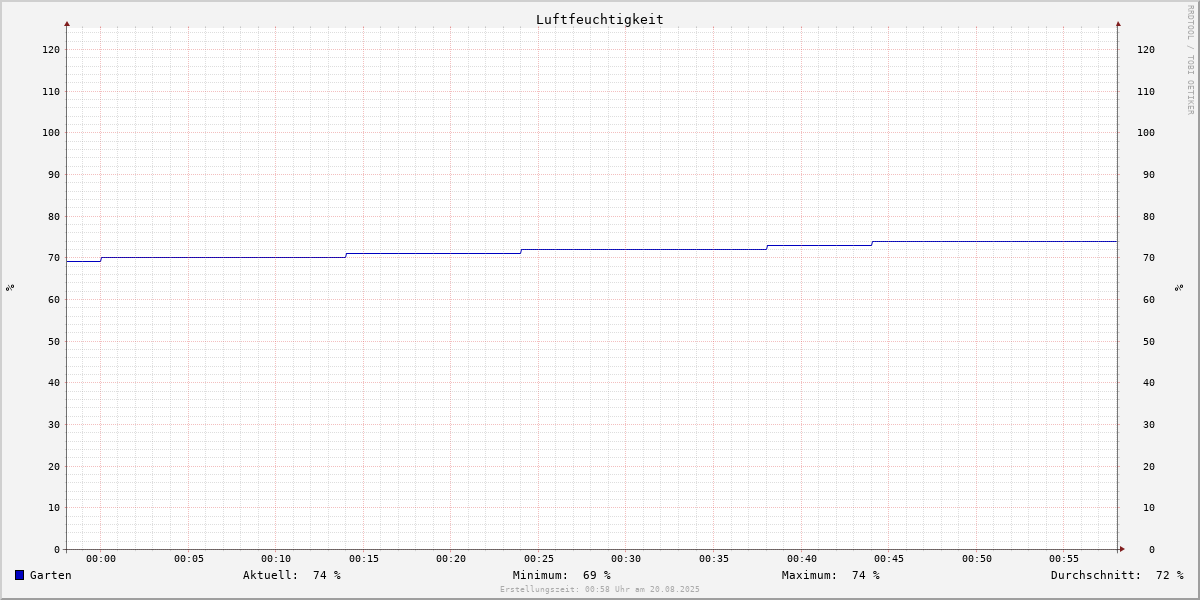Viewport: 1200px width, 600px height.
Task: Click the 00:00 time axis label
Action: click(101, 559)
